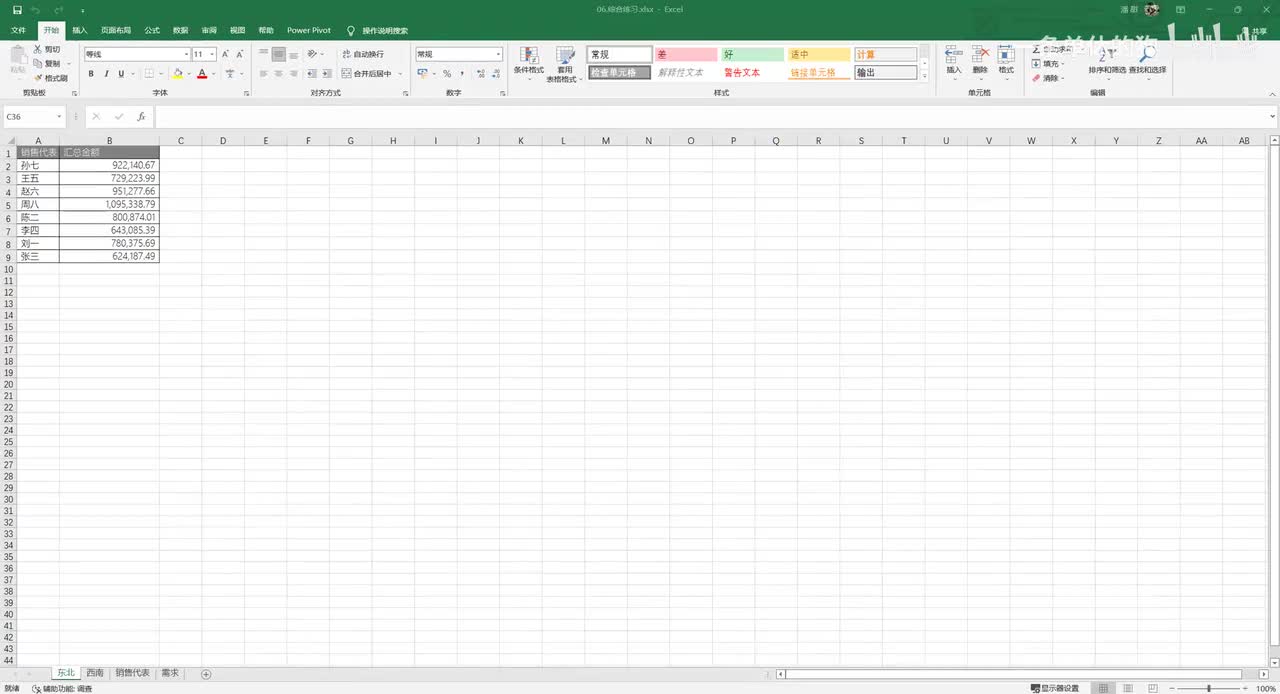1280x694 pixels.
Task: Click the percent style button
Action: point(447,73)
